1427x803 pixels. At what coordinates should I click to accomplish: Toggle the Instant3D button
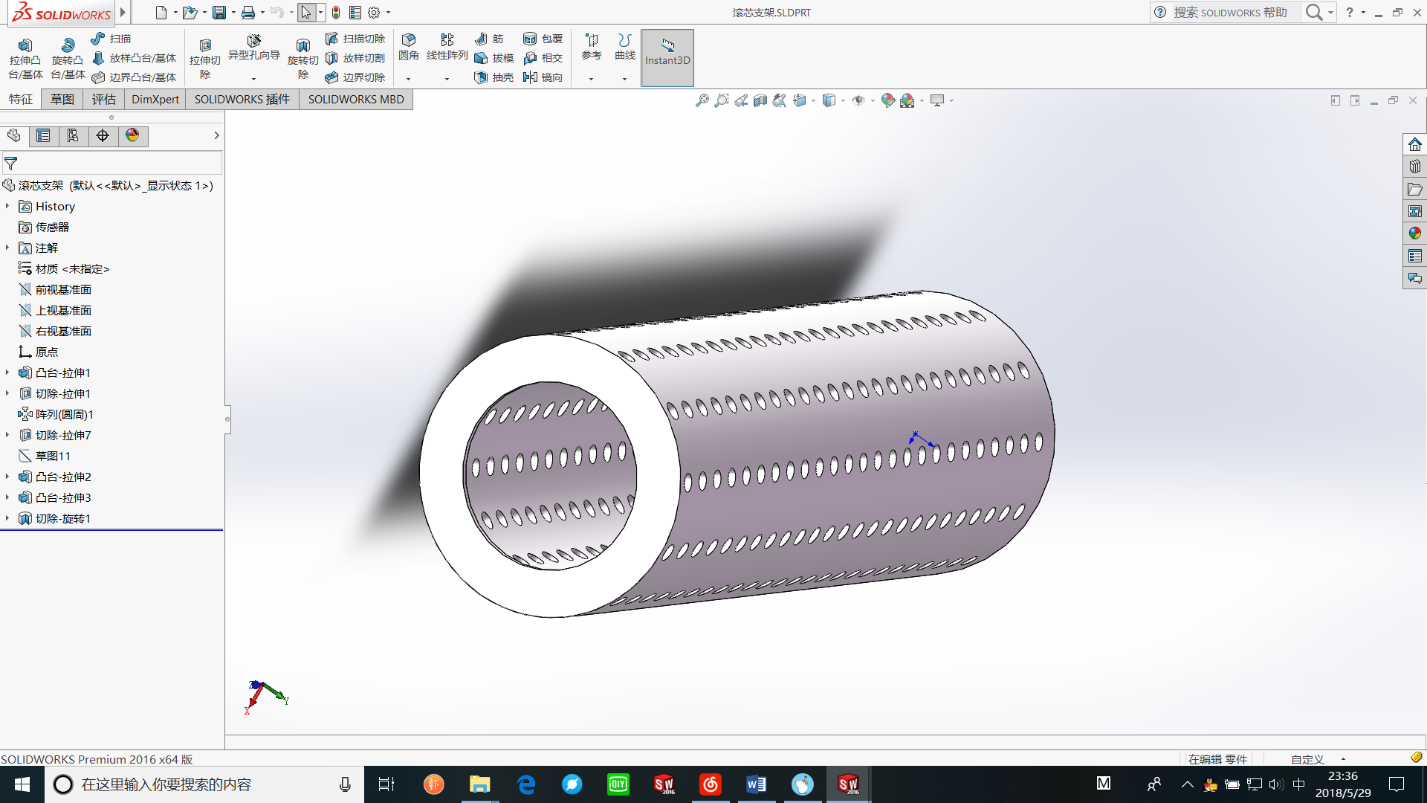(667, 57)
